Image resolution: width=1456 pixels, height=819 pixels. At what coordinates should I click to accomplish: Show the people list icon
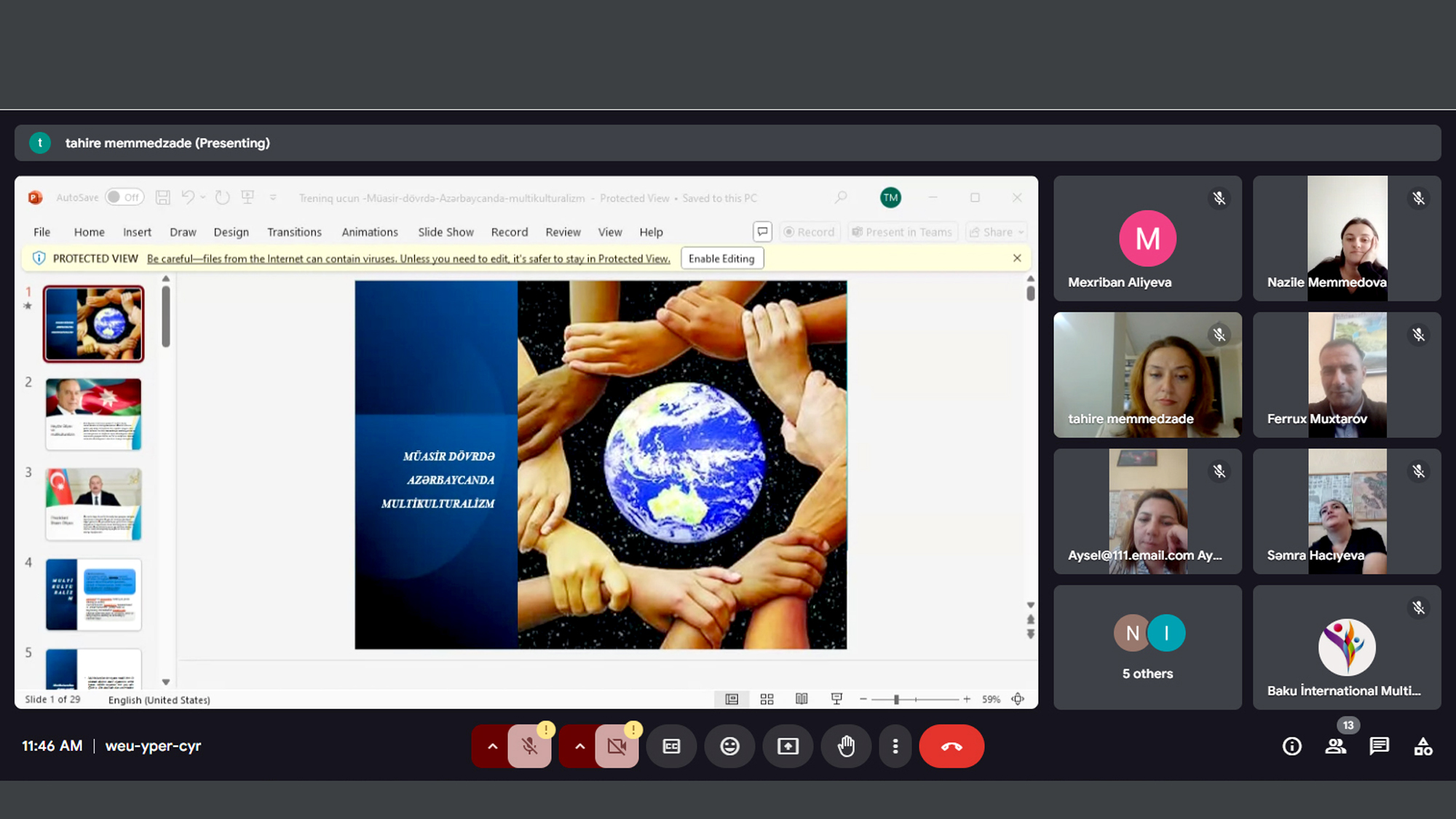click(x=1335, y=746)
